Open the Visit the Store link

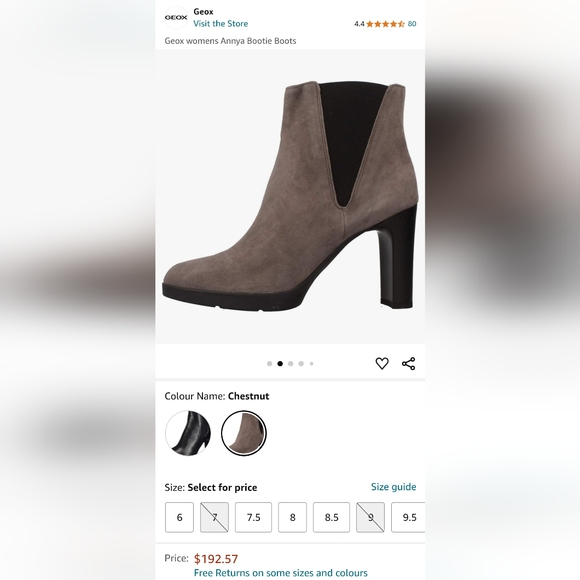point(220,24)
